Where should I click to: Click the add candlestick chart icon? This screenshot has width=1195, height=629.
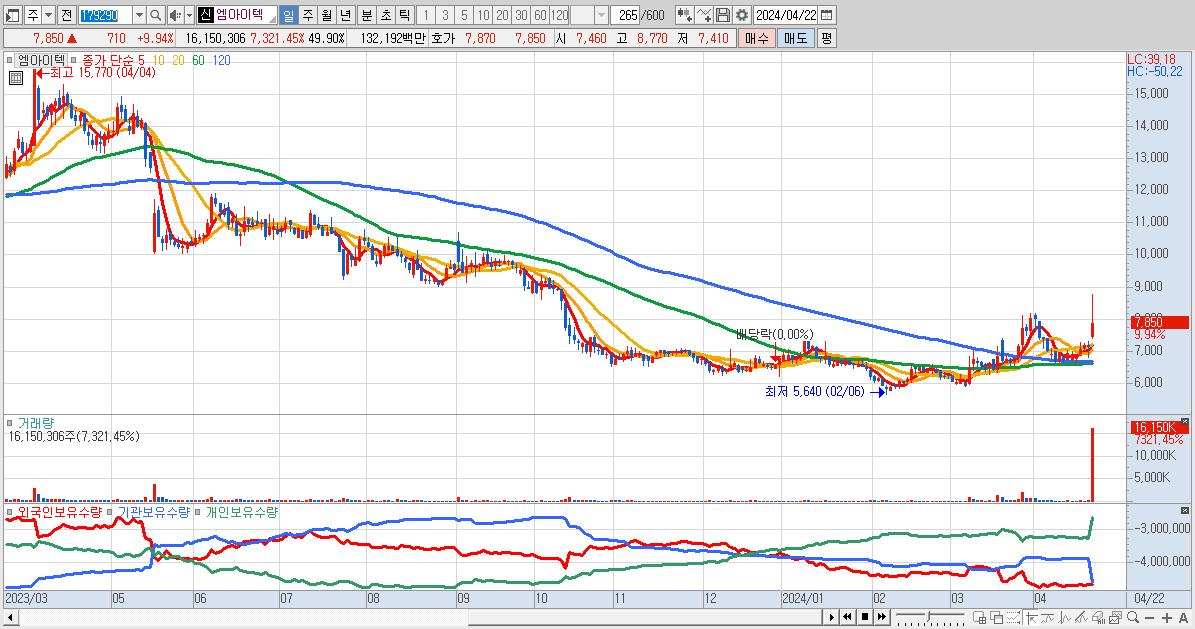click(684, 15)
